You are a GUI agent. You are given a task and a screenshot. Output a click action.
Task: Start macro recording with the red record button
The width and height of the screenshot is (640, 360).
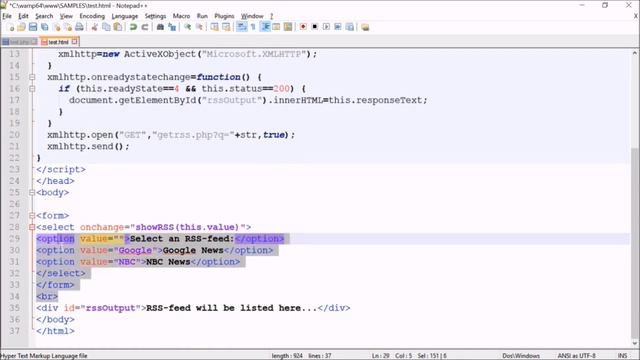303,27
